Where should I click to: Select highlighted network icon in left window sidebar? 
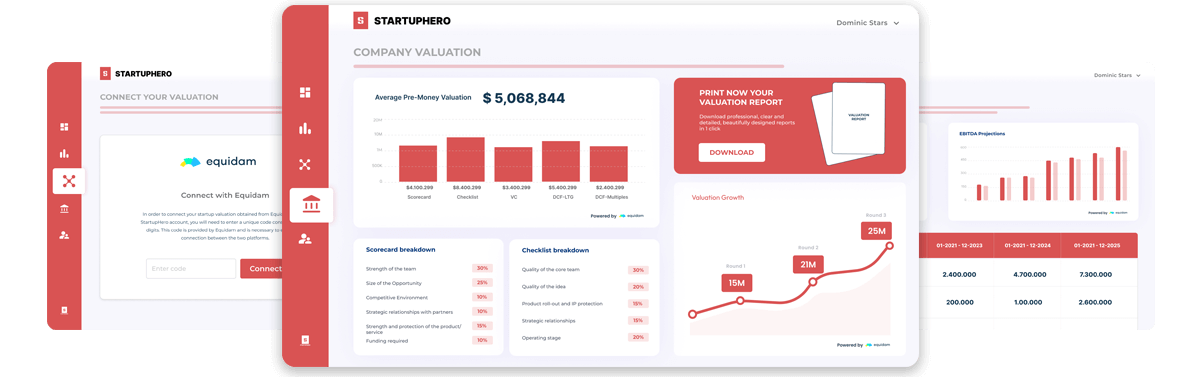click(x=69, y=181)
